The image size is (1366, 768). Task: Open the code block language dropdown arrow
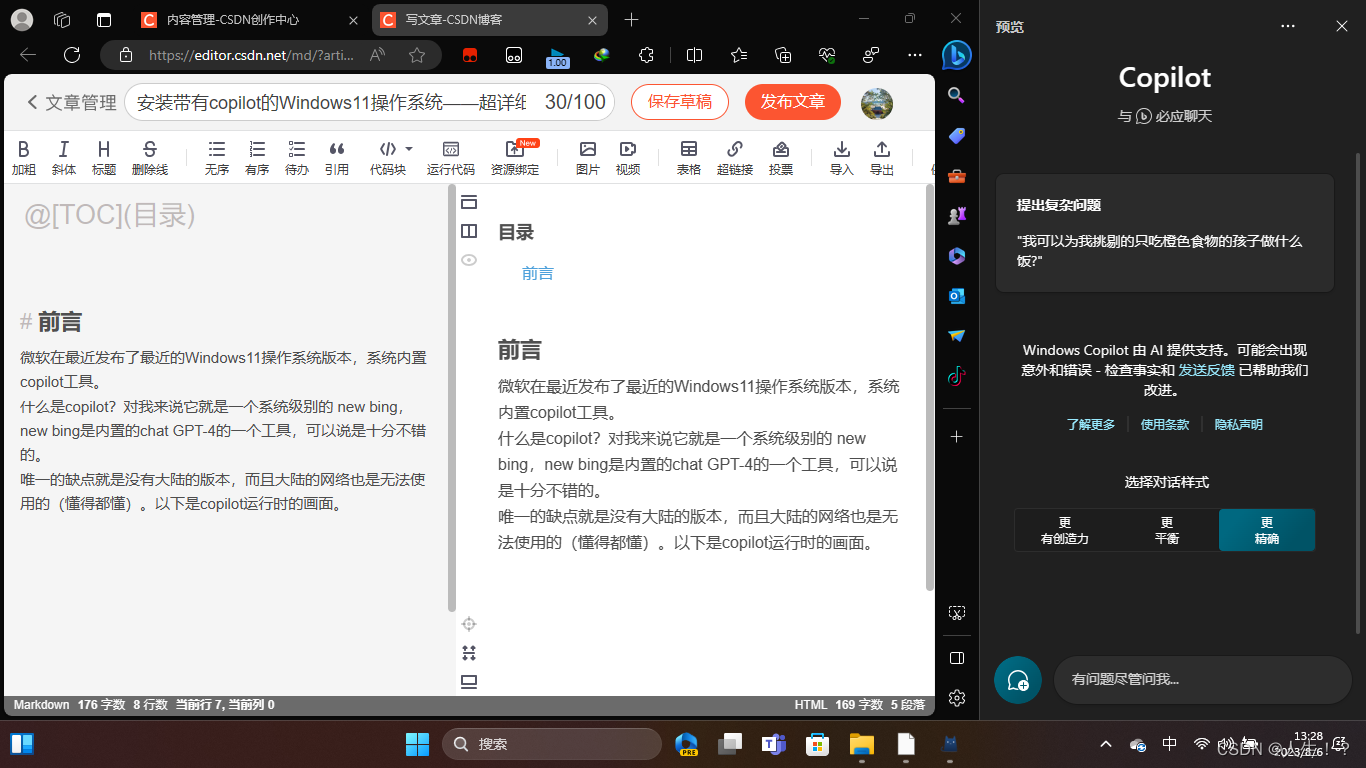tap(408, 149)
